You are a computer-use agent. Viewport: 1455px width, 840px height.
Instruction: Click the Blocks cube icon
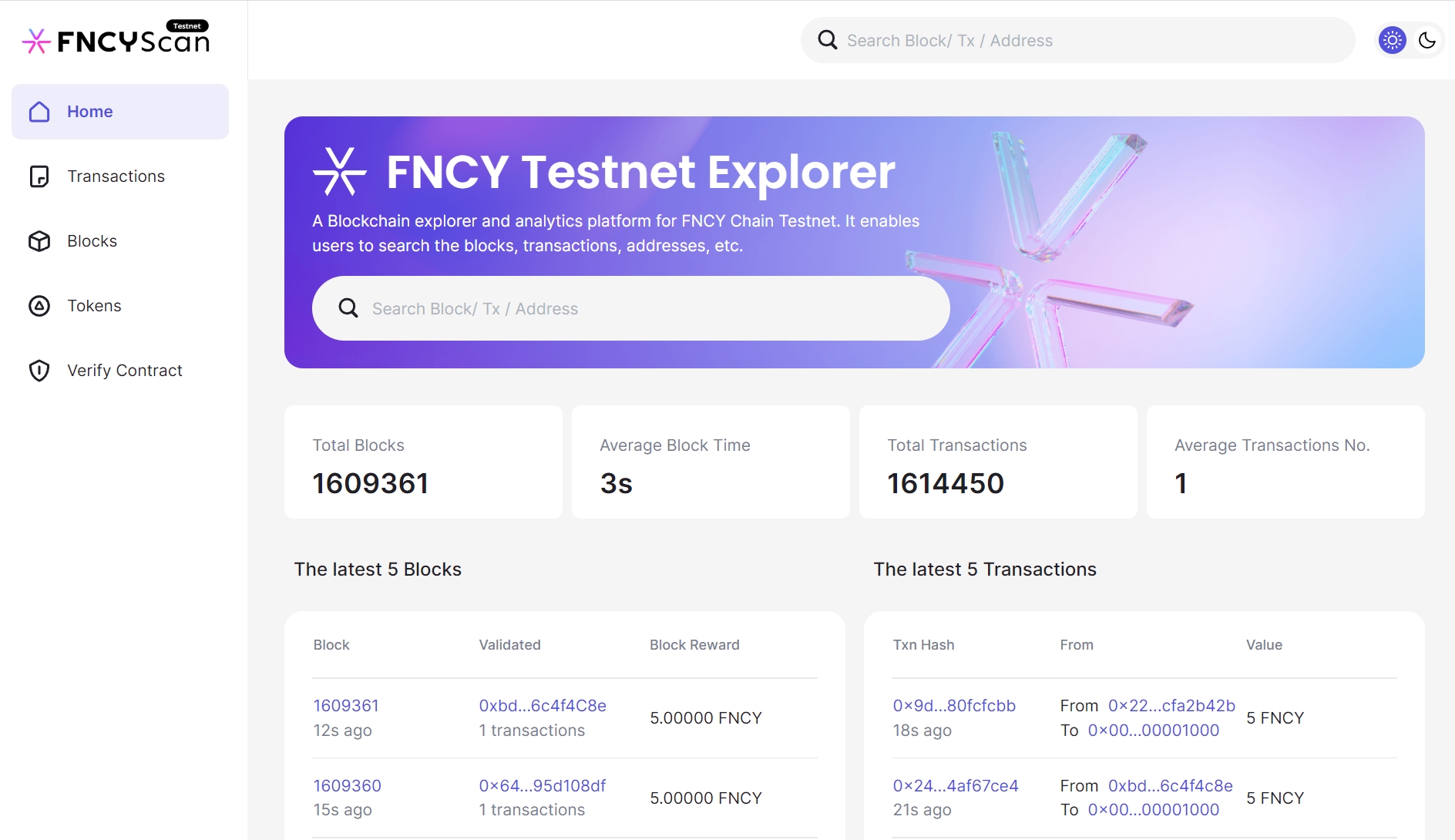(x=39, y=241)
